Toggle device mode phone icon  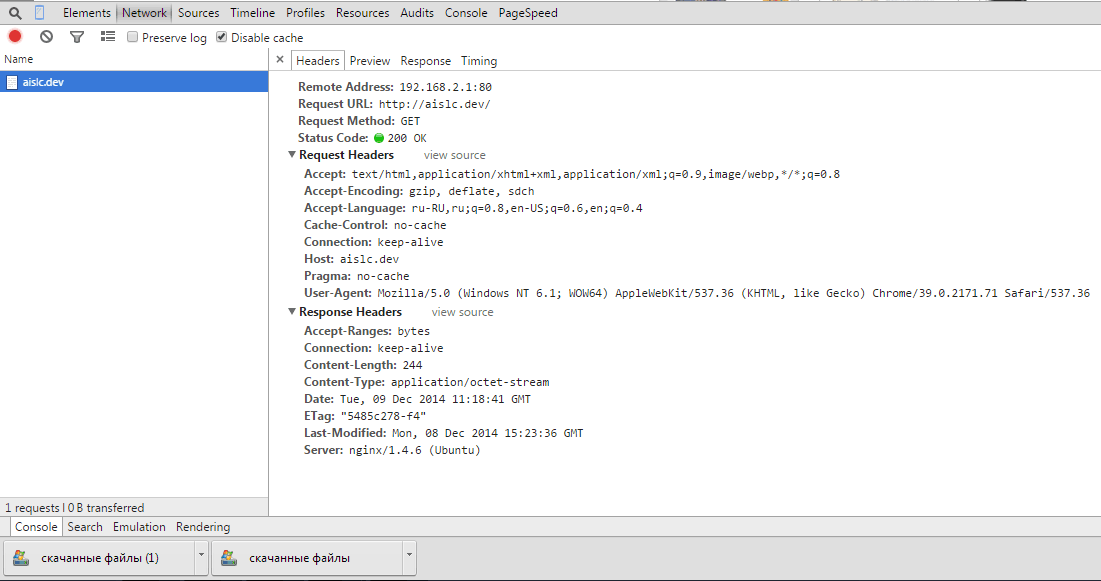(x=39, y=13)
